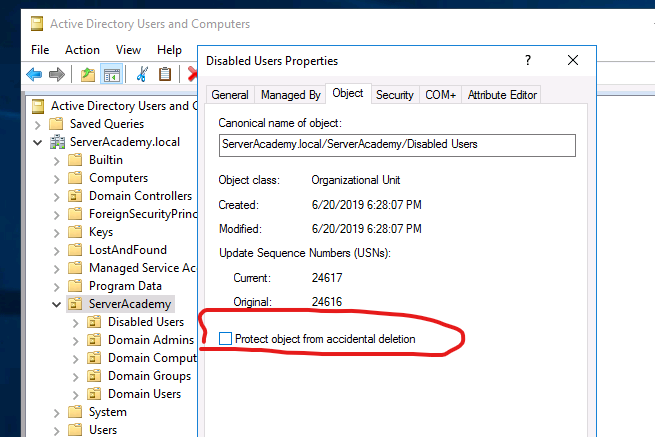Image resolution: width=655 pixels, height=437 pixels.
Task: Click the Keys folder icon
Action: (75, 232)
